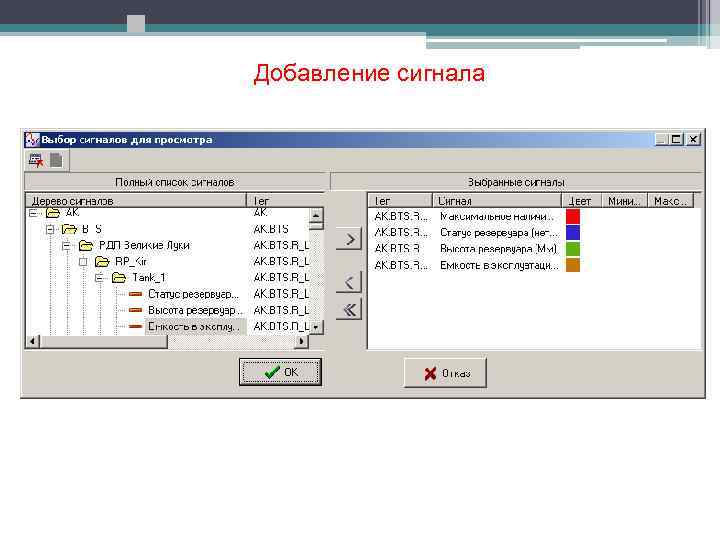Click signal icon beside Высота резервуар

coord(135,310)
